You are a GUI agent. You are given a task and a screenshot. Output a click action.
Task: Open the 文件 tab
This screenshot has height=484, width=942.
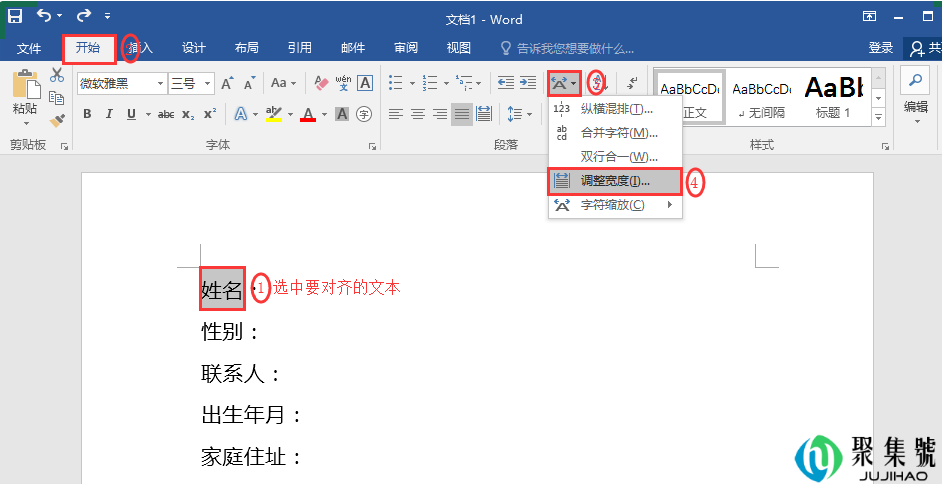[28, 48]
